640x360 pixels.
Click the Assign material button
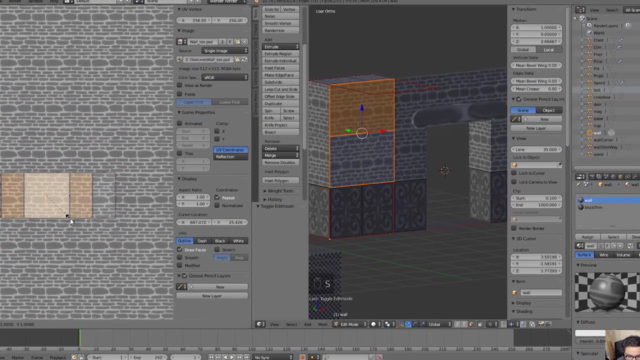point(587,237)
